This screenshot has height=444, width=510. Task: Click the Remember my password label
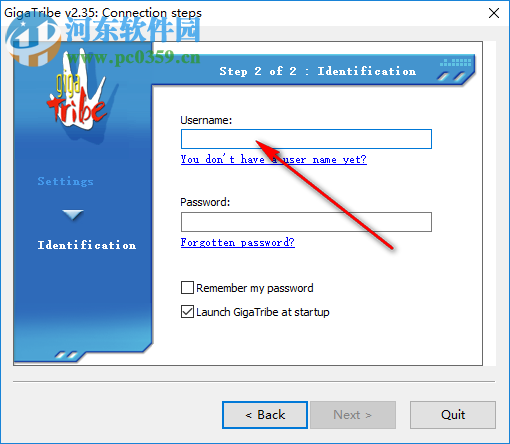255,288
